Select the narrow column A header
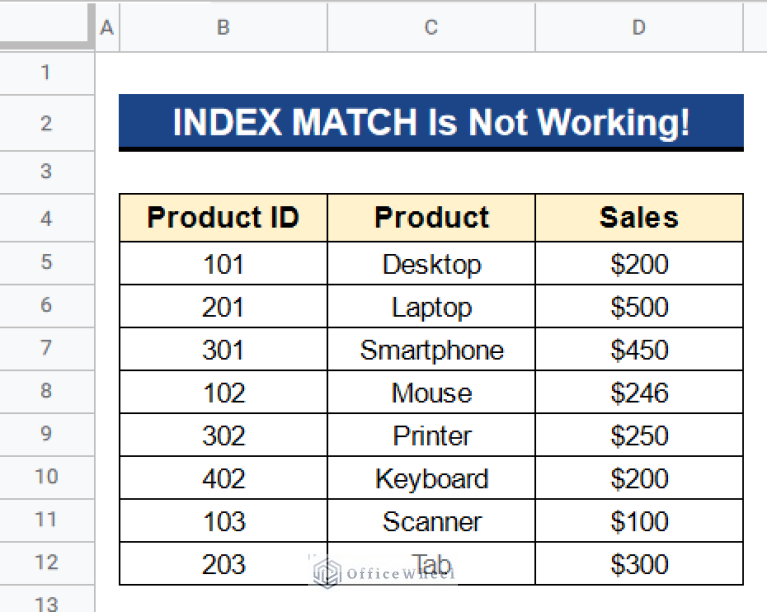The image size is (767, 612). point(107,28)
